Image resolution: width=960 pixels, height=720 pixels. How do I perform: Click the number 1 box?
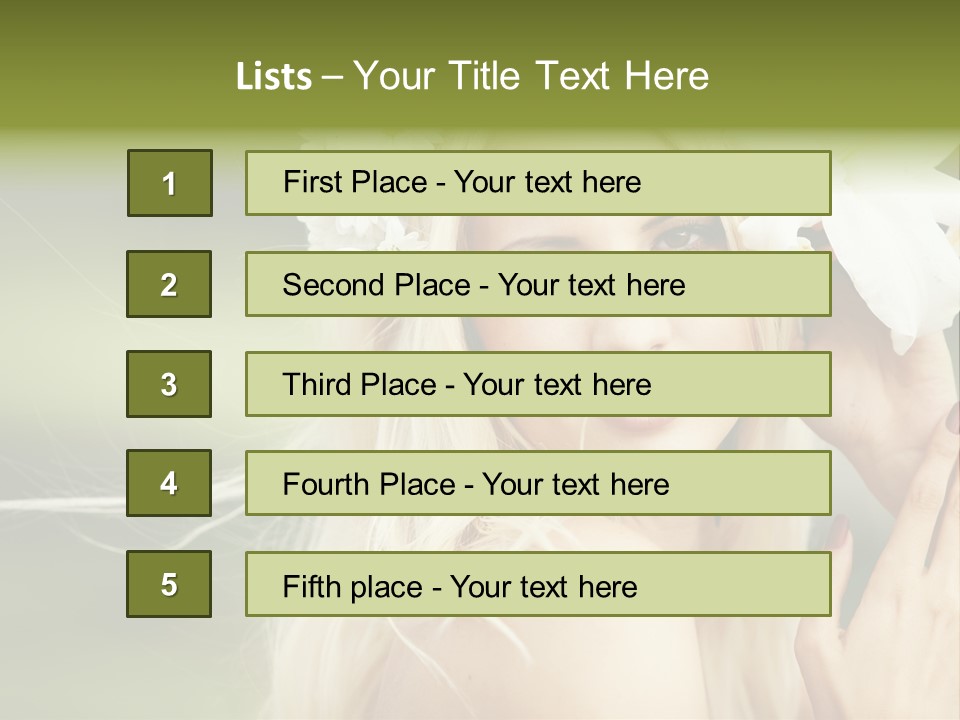pos(170,183)
